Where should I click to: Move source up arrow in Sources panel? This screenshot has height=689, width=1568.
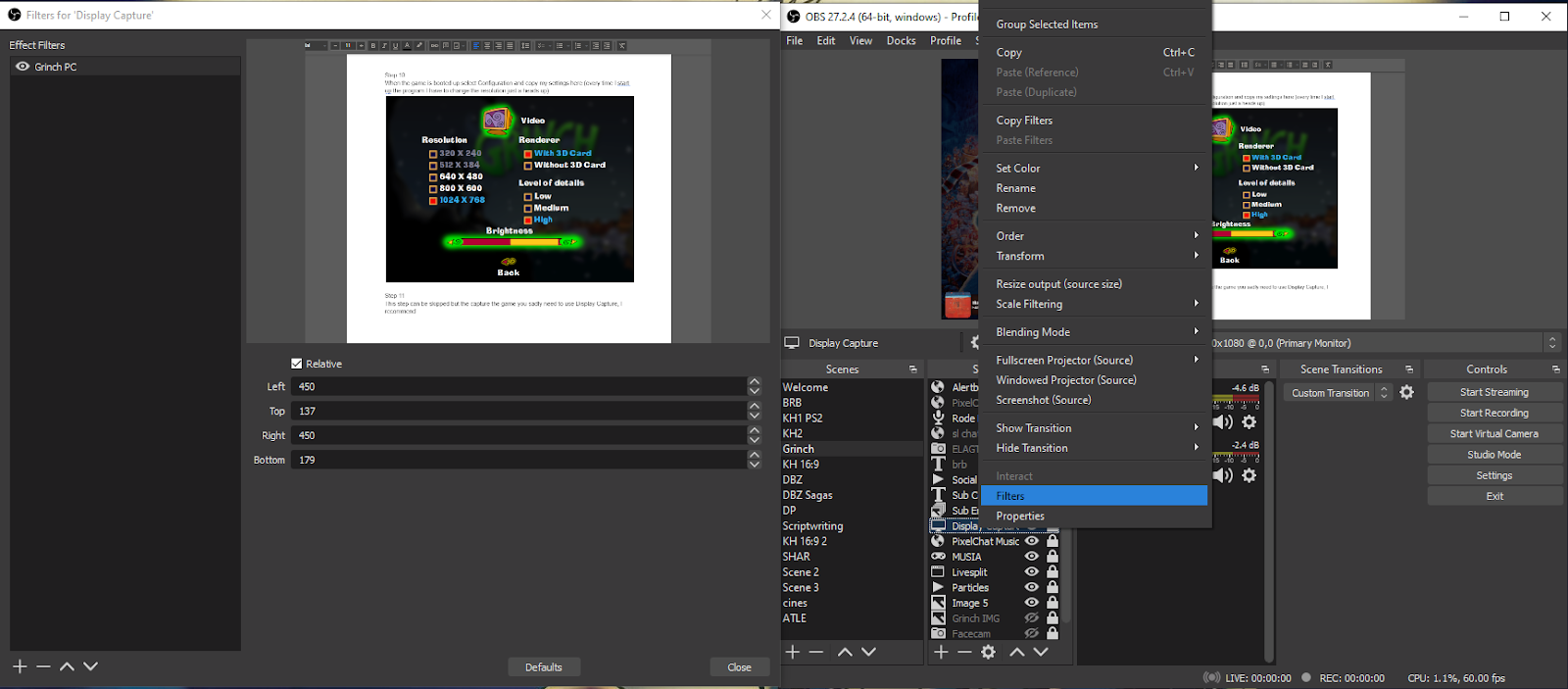[1017, 652]
